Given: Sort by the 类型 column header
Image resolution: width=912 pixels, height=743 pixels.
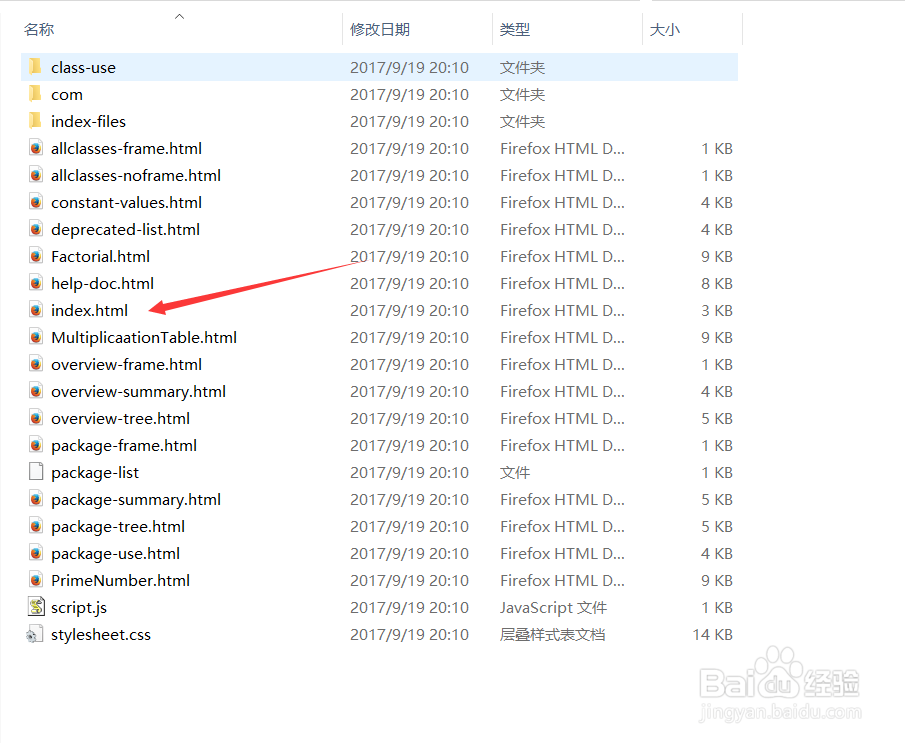Looking at the screenshot, I should point(515,29).
